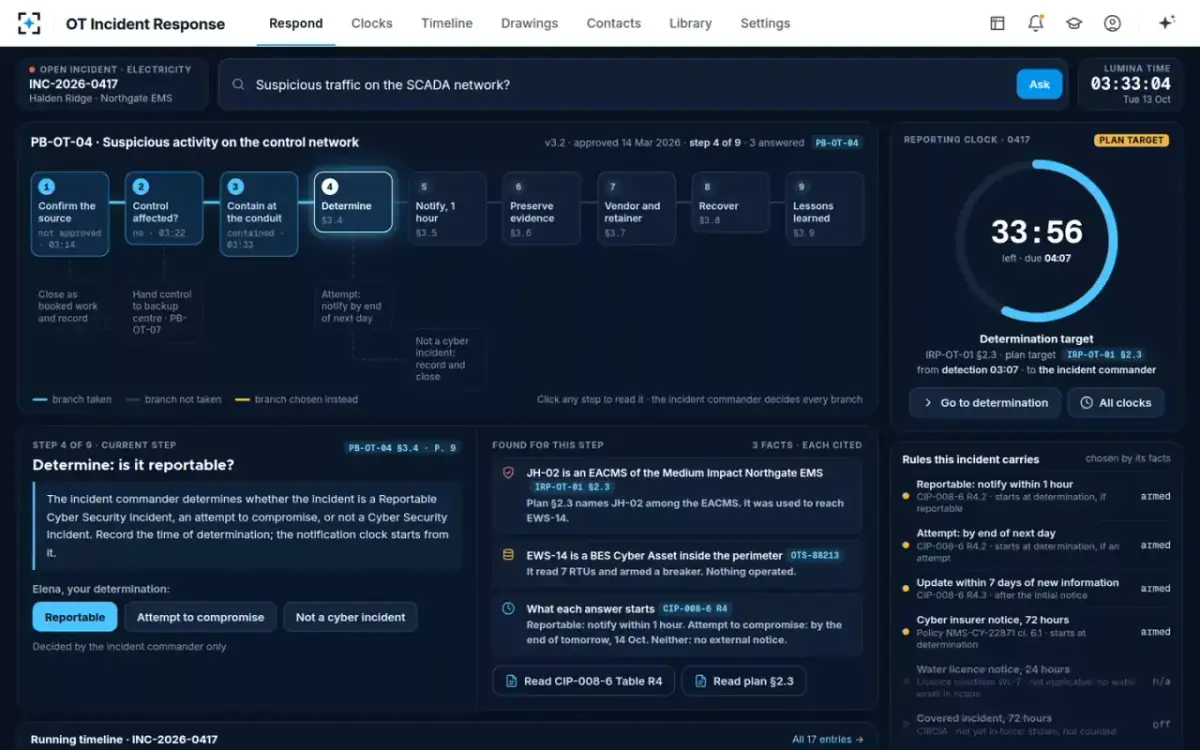Click the shield icon beside JH-02 fact
1200x750 pixels.
(x=508, y=473)
